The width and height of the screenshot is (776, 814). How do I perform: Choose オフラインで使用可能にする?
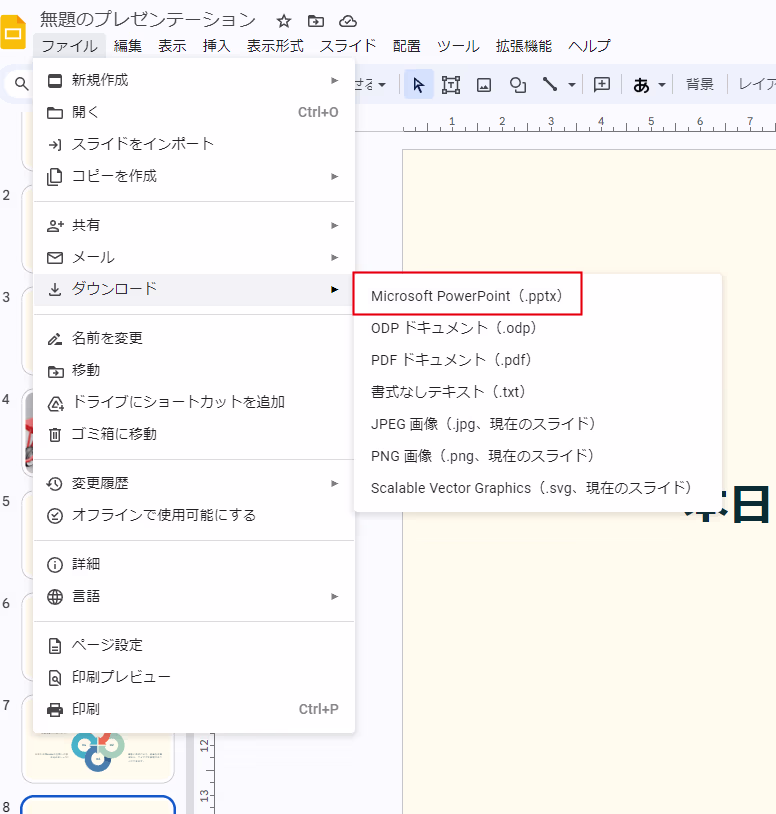point(194,515)
